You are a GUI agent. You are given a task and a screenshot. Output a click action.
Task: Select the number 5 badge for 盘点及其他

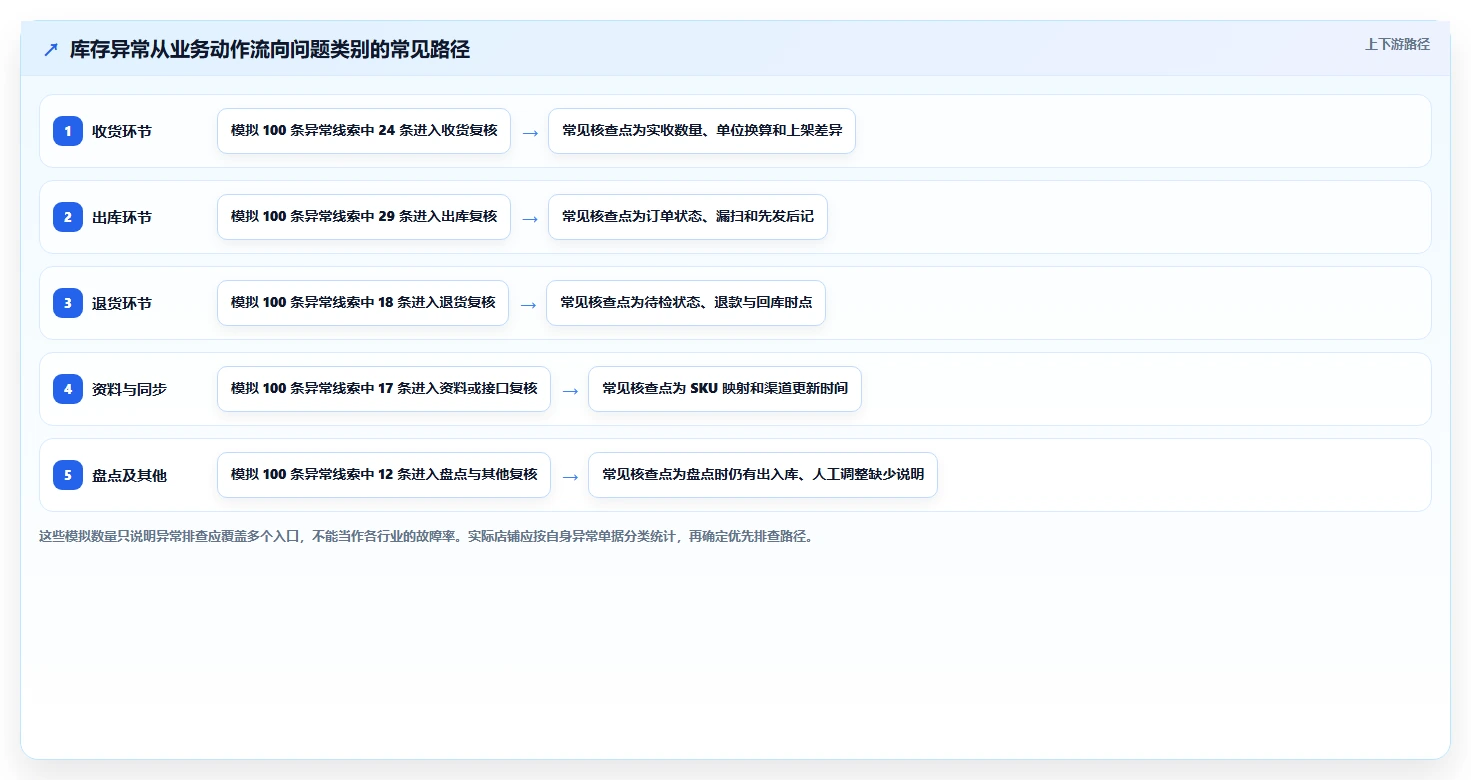click(68, 475)
